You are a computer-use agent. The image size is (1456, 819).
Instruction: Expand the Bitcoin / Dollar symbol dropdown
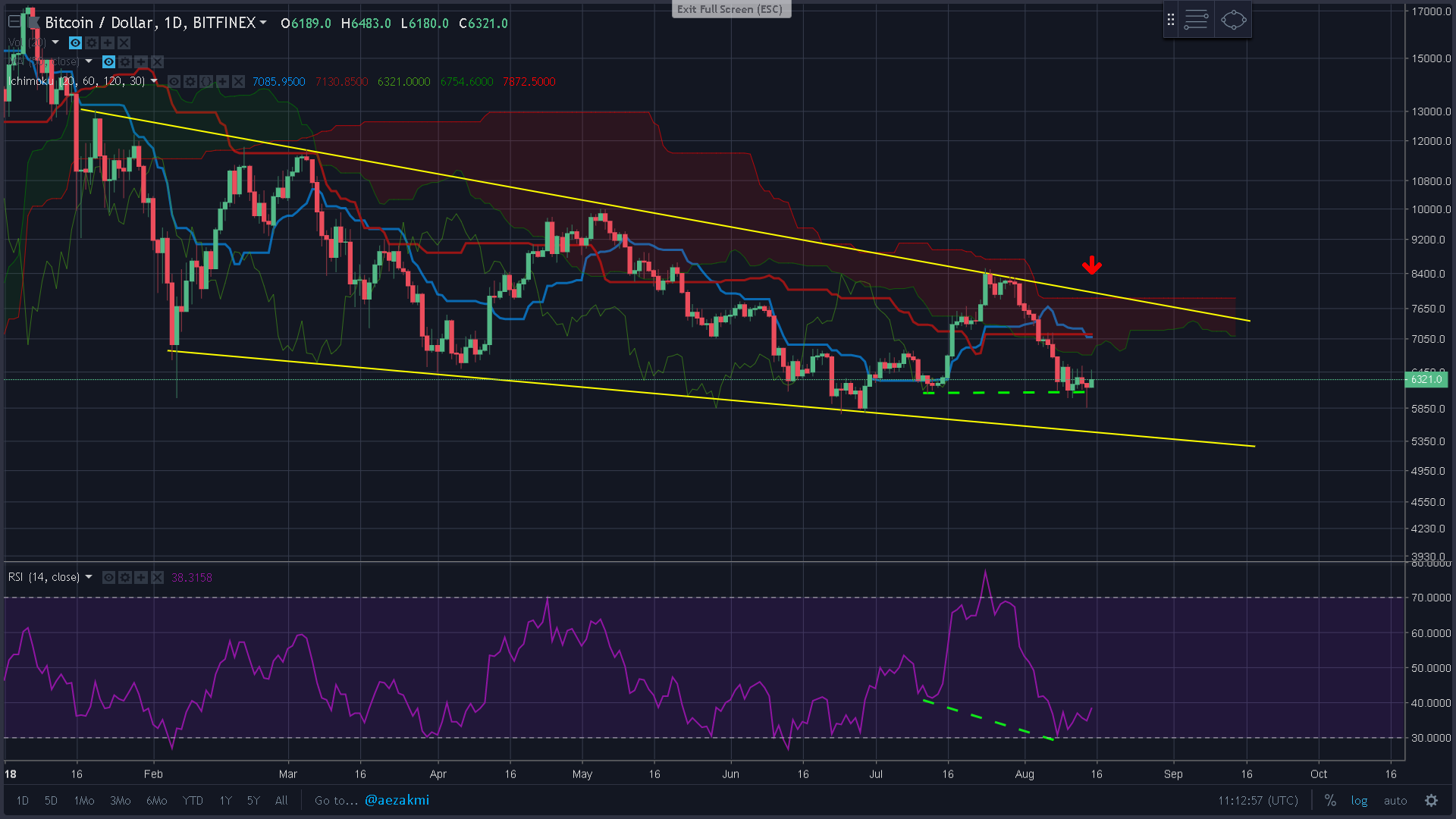(x=263, y=23)
